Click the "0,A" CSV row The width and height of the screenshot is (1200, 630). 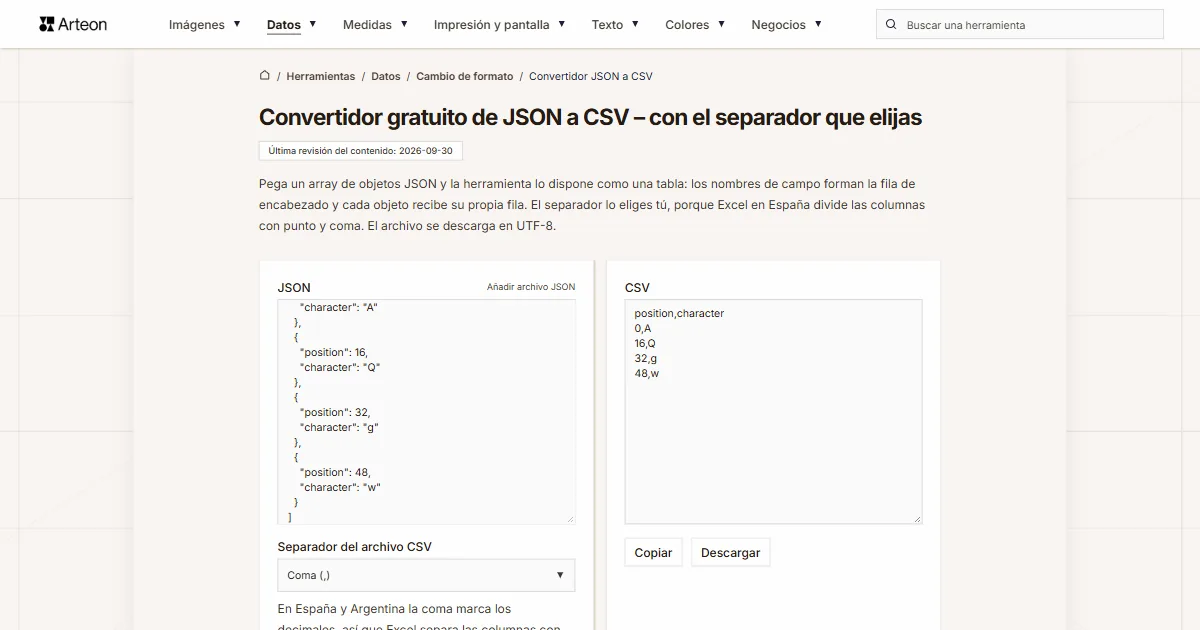[x=643, y=328]
